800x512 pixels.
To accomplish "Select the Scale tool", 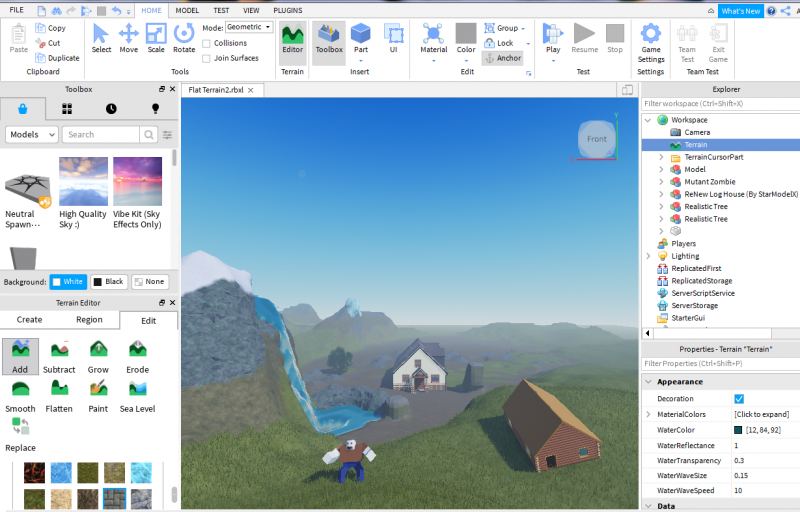I will tap(156, 36).
